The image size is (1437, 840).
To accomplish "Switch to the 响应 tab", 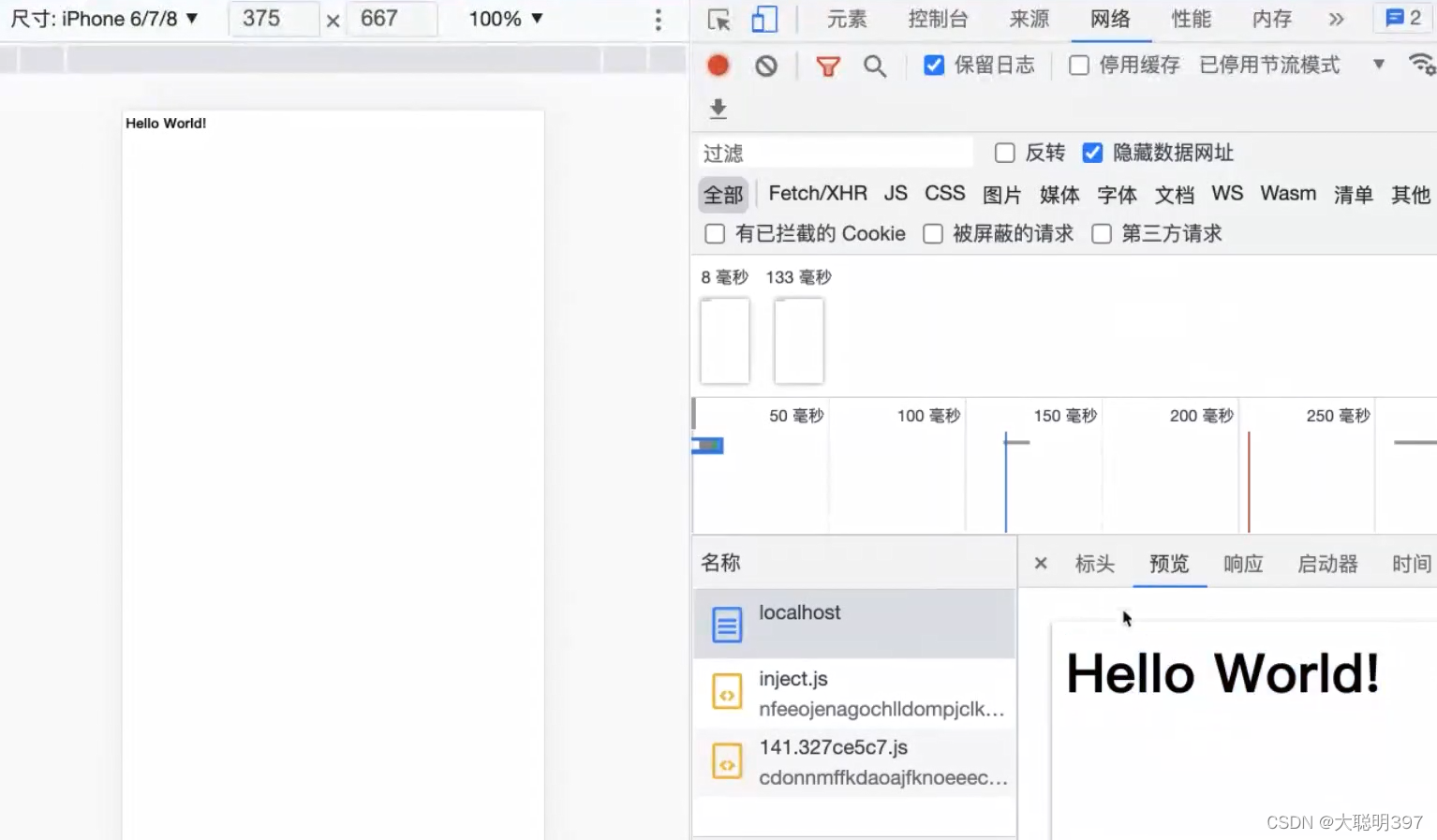I will [x=1242, y=564].
